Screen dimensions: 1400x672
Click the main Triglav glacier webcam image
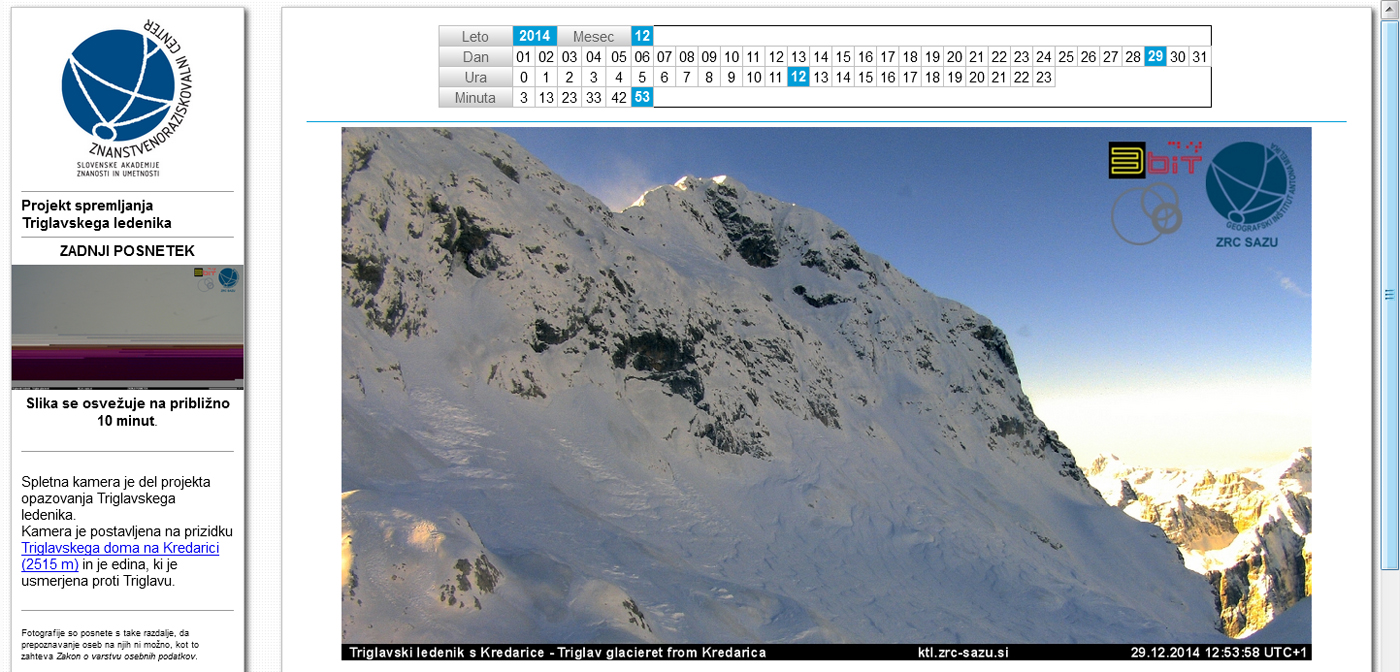click(826, 392)
